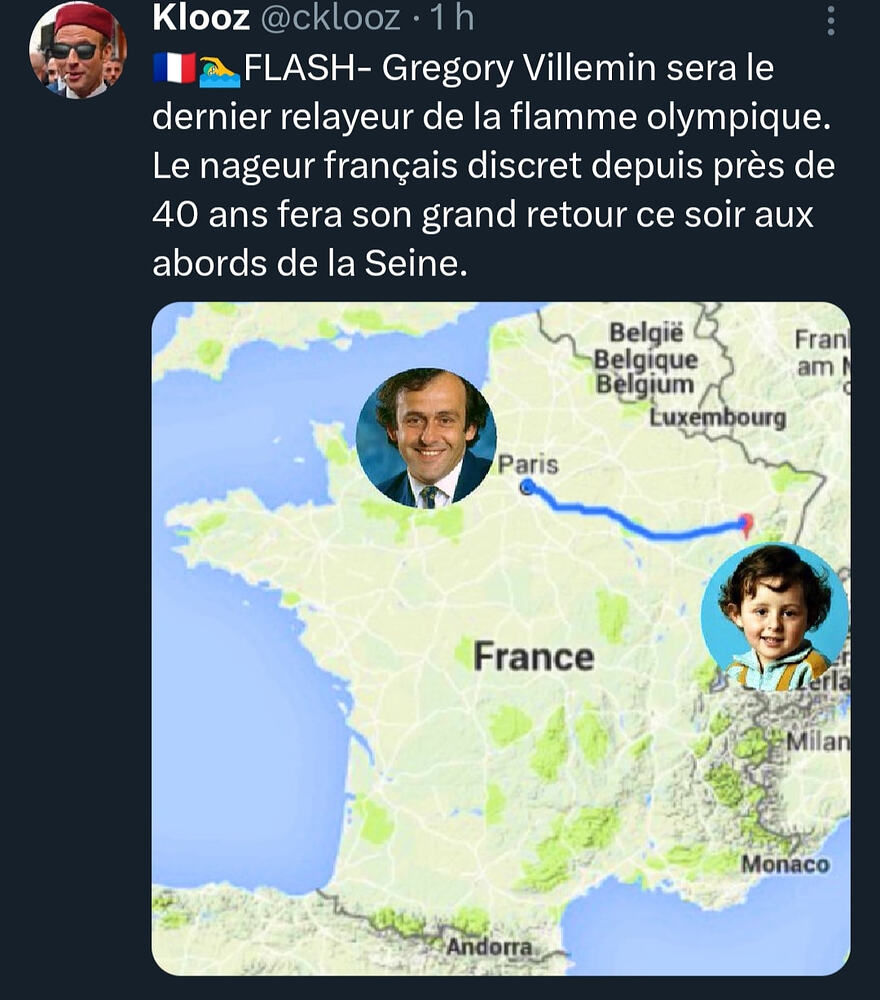Click the circular portrait of suited man
The width and height of the screenshot is (880, 1000).
426,438
